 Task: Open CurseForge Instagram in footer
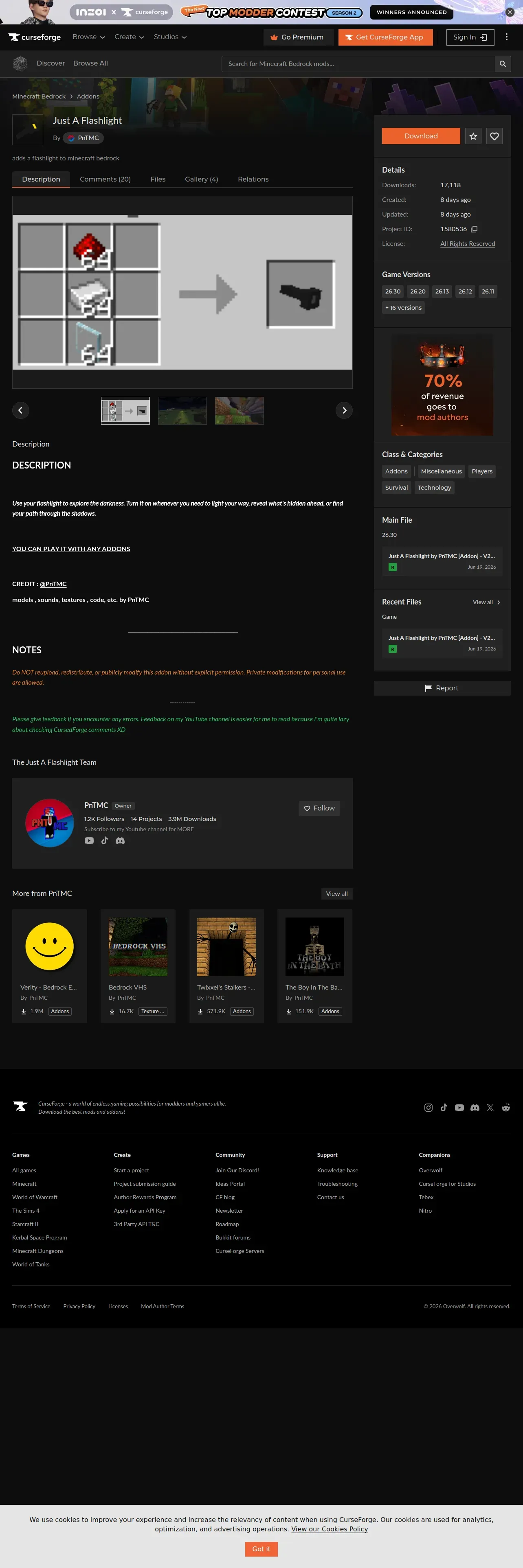429,1108
